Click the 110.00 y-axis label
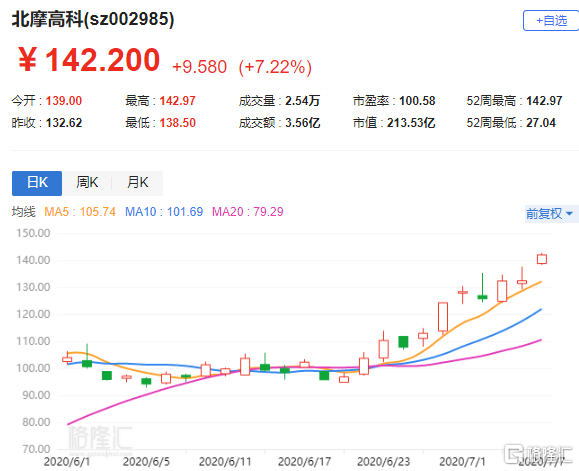The width and height of the screenshot is (579, 471). (33, 341)
